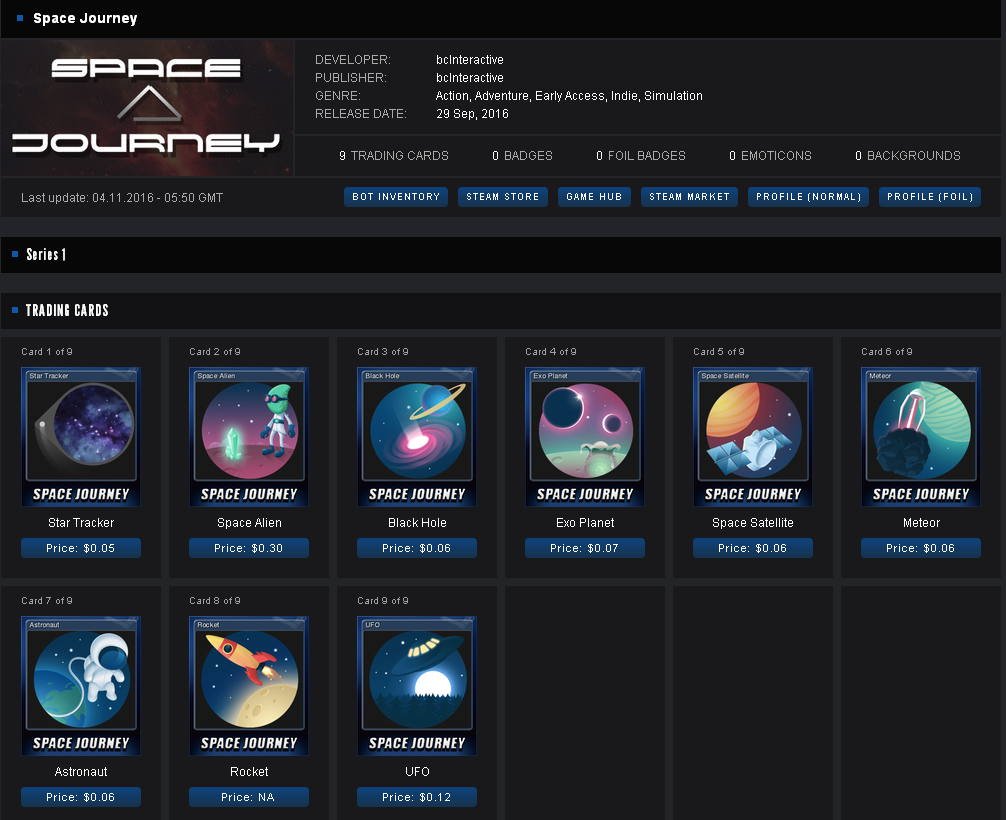Click the Space Journey page title
This screenshot has width=1006, height=820.
pyautogui.click(x=85, y=18)
